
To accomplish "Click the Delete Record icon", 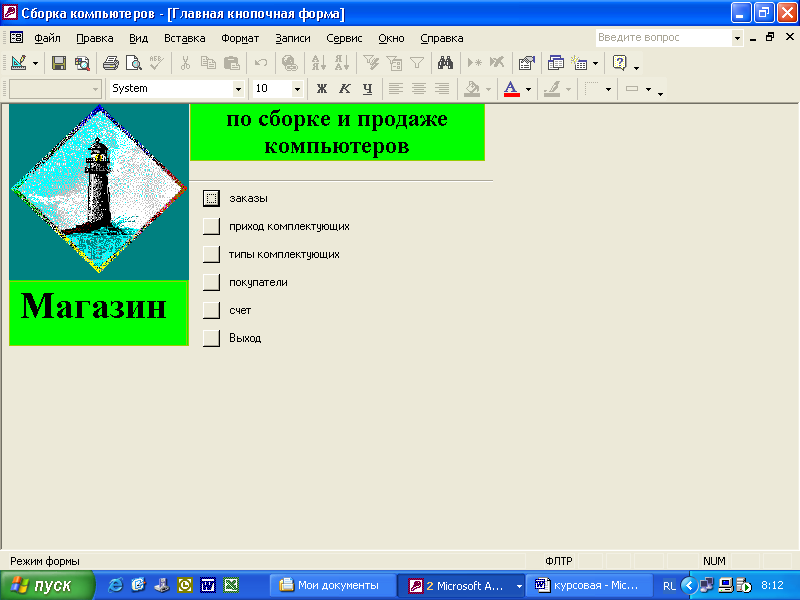I will click(x=497, y=63).
